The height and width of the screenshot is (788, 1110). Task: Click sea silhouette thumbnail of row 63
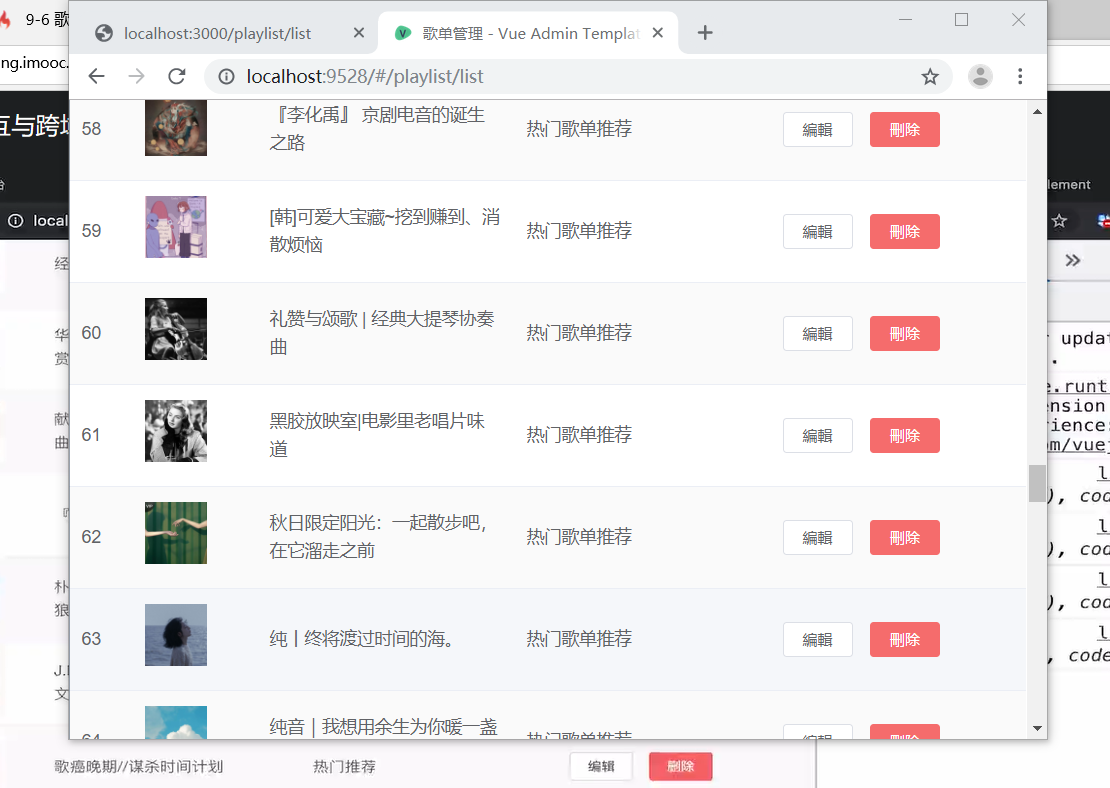(x=176, y=635)
